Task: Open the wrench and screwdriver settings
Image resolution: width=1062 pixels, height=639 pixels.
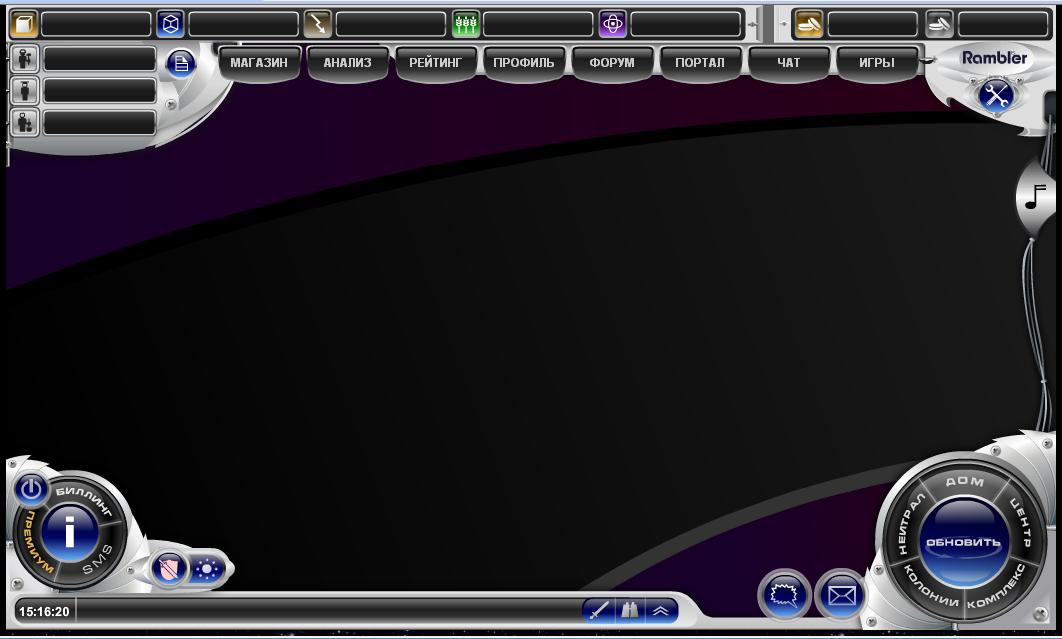Action: pyautogui.click(x=996, y=95)
